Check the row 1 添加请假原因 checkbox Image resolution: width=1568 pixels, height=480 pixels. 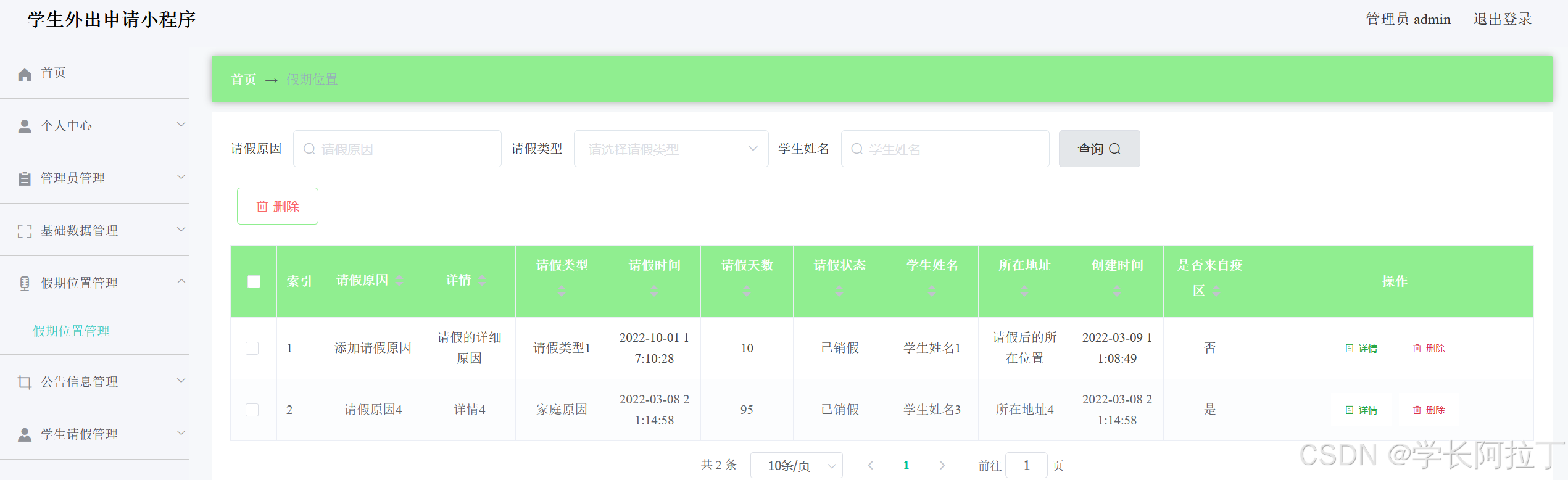[252, 349]
